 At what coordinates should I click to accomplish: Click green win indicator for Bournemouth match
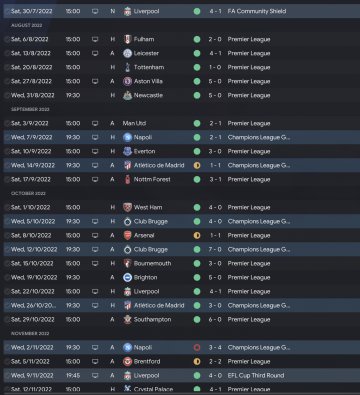(x=197, y=263)
